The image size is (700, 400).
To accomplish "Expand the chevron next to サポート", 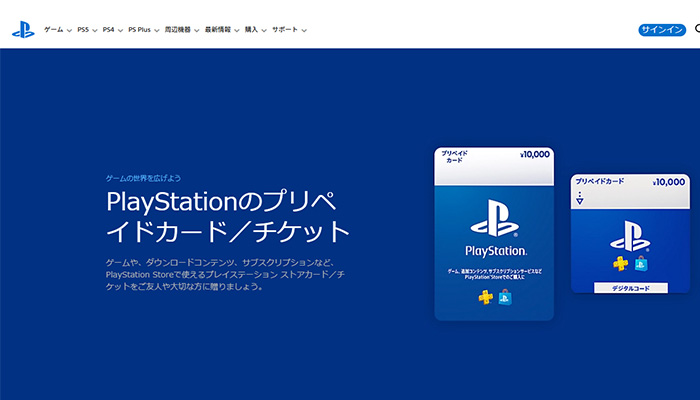I will click(304, 30).
